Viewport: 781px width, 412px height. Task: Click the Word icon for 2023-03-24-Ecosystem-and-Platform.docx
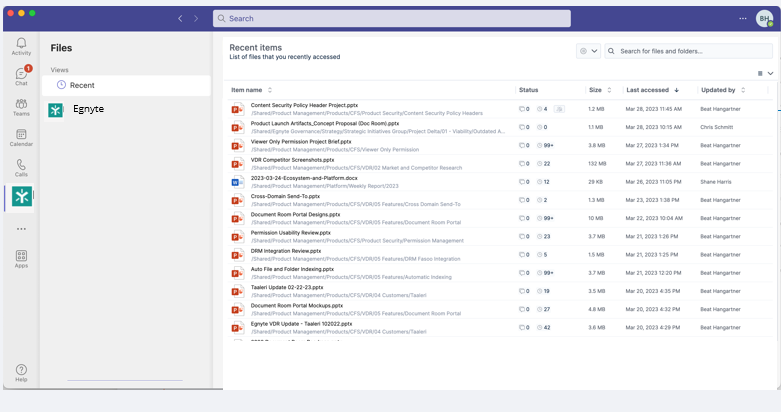tap(237, 182)
